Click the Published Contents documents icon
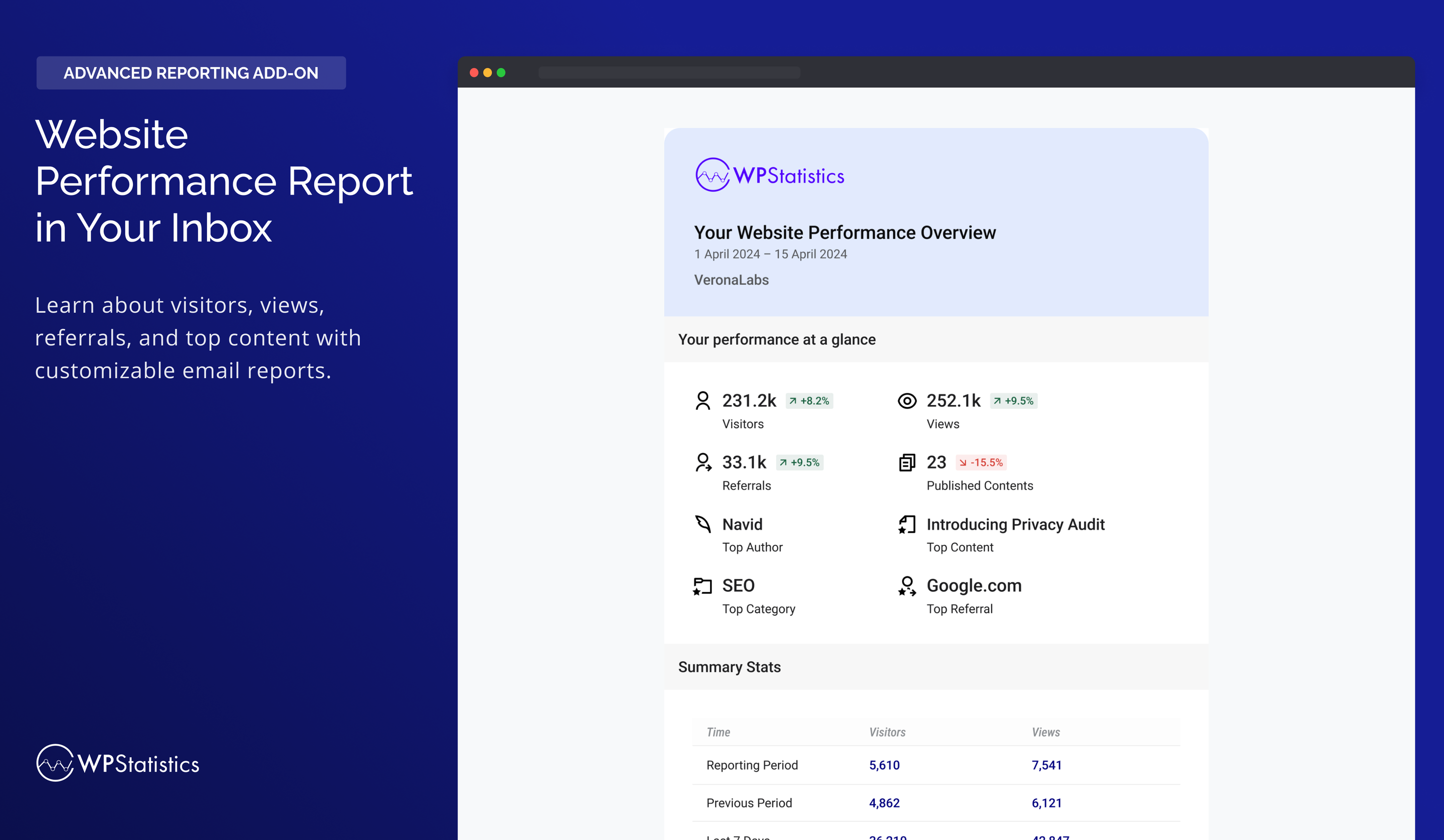Screen dimensions: 1444x840 907,462
